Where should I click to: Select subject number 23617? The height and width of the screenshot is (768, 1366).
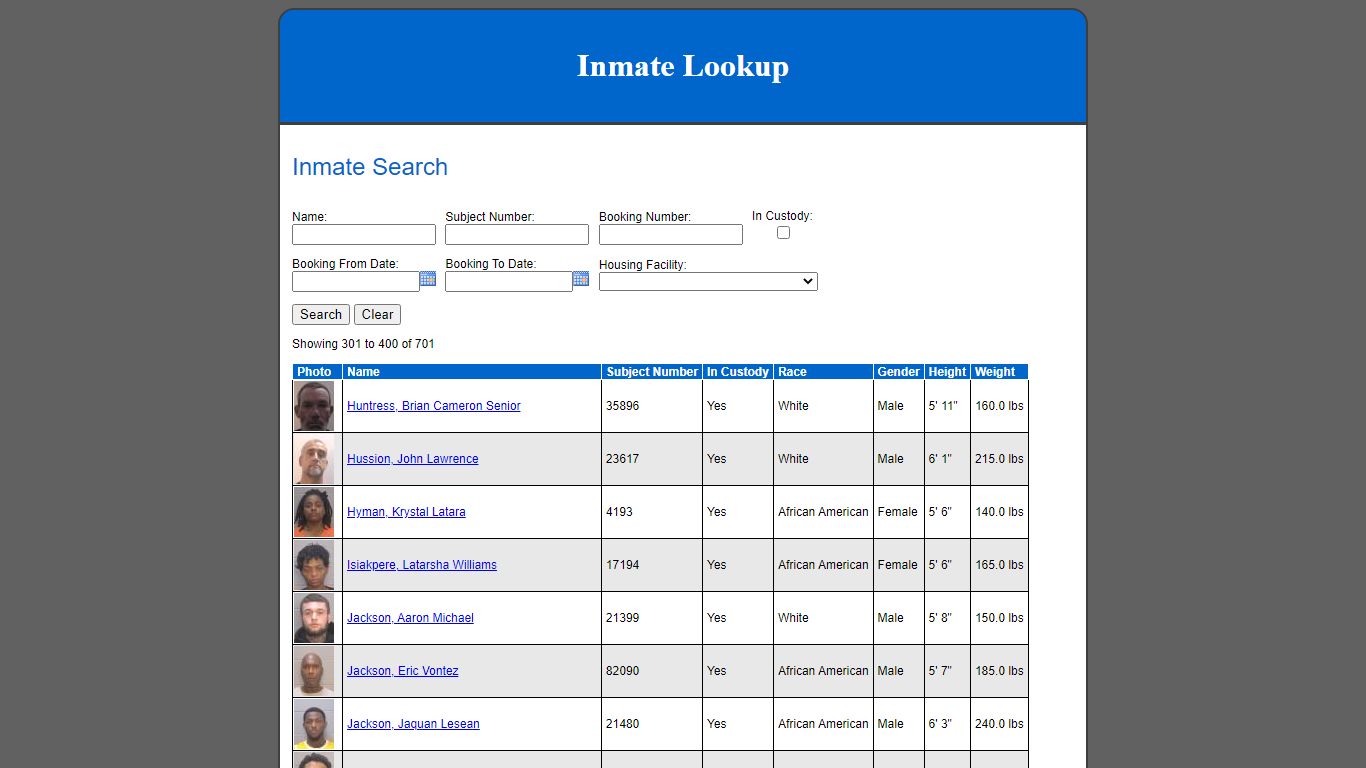(x=622, y=459)
